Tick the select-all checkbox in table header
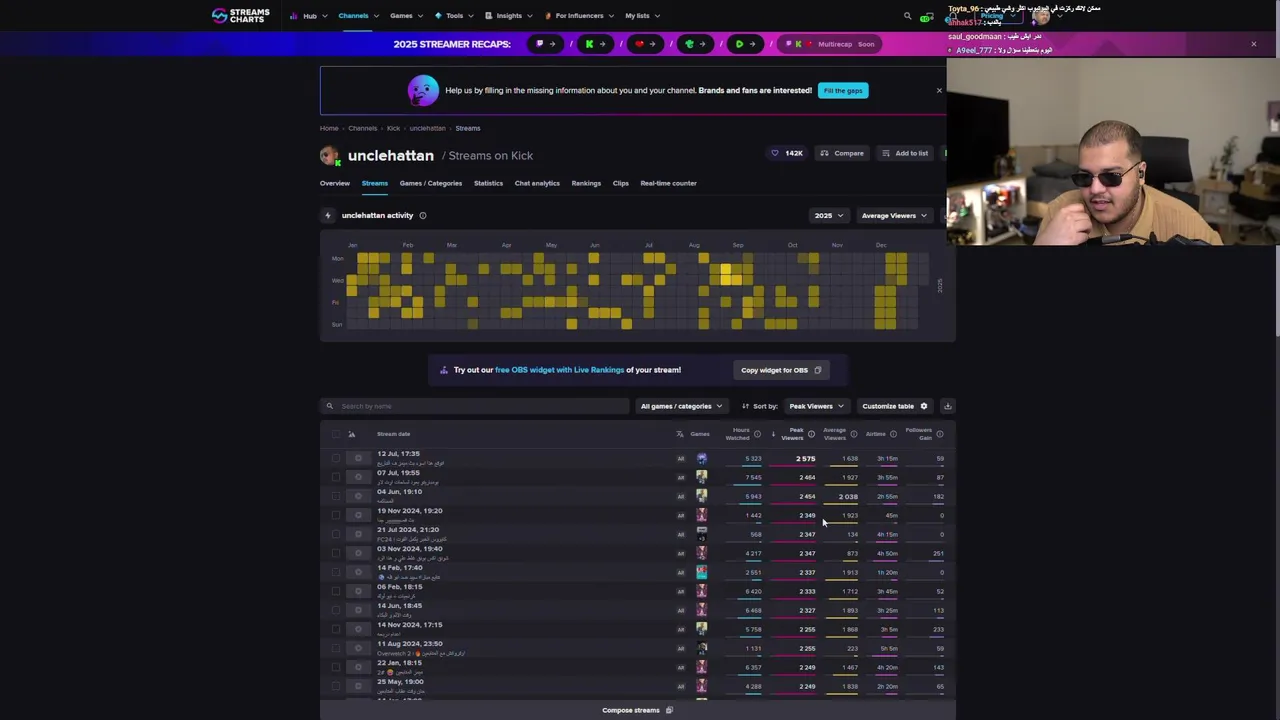The width and height of the screenshot is (1280, 720). [x=336, y=434]
